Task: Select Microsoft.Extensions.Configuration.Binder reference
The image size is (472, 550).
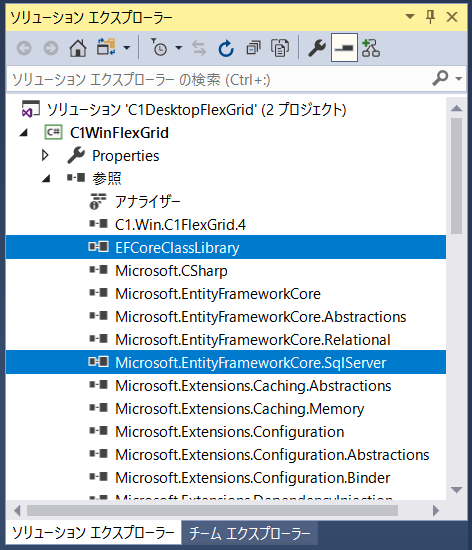Action: point(252,477)
